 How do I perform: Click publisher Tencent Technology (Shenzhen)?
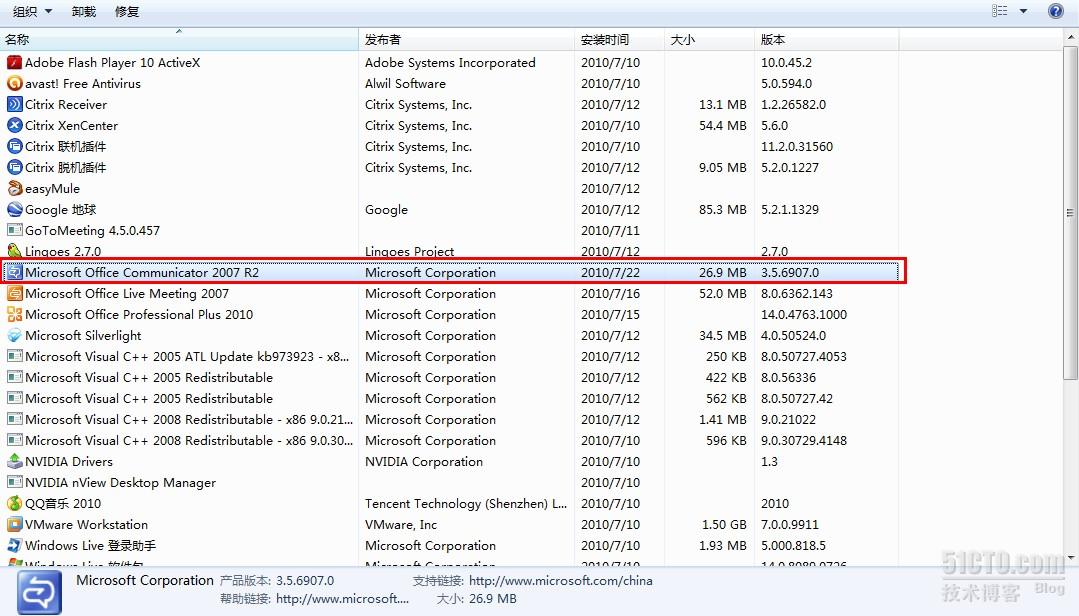(x=466, y=504)
